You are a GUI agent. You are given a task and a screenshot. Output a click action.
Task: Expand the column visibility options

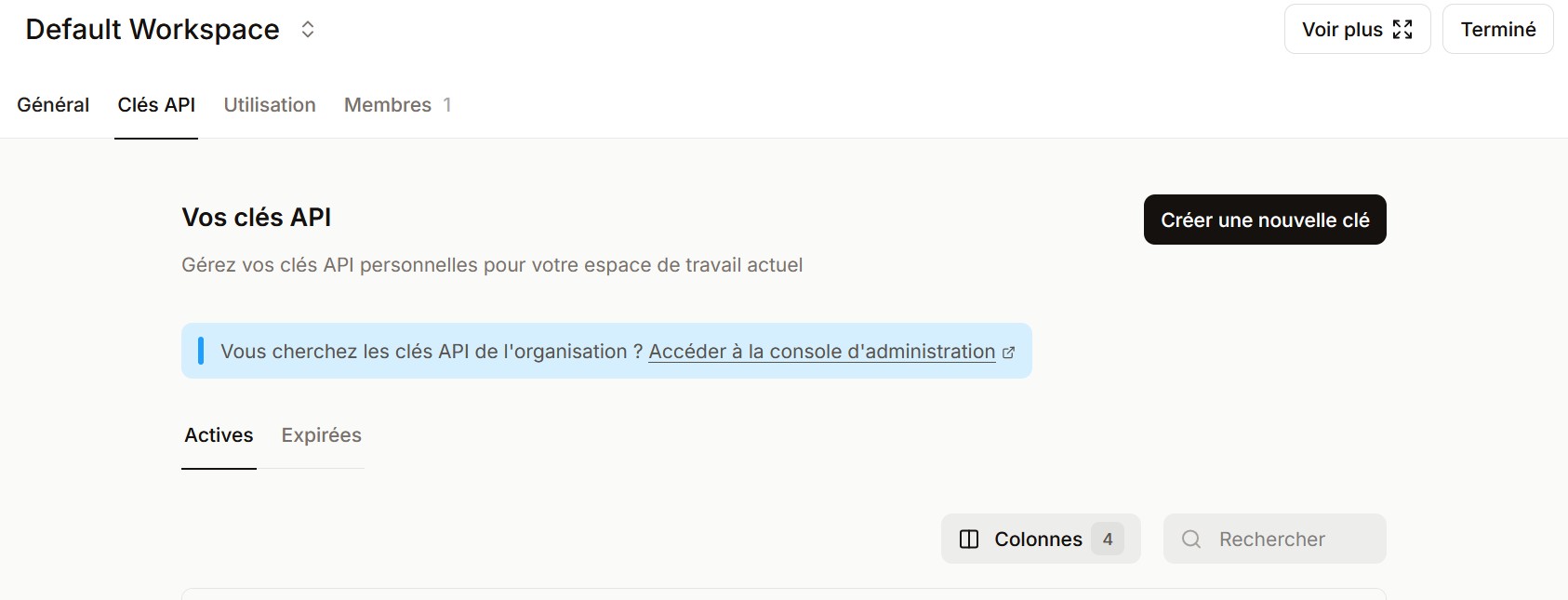[x=1039, y=538]
